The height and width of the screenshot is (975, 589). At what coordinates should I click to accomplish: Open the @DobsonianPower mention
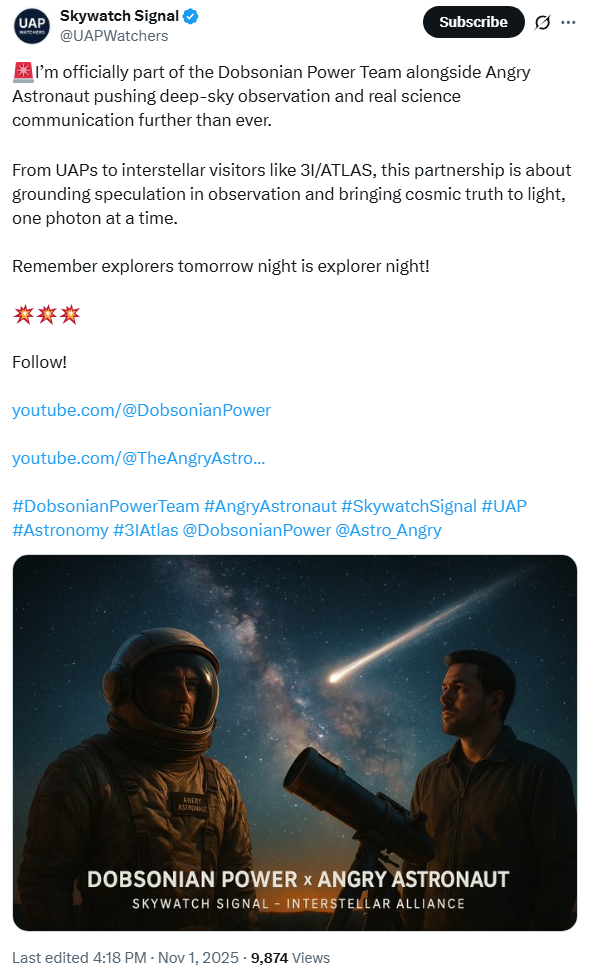click(x=257, y=530)
